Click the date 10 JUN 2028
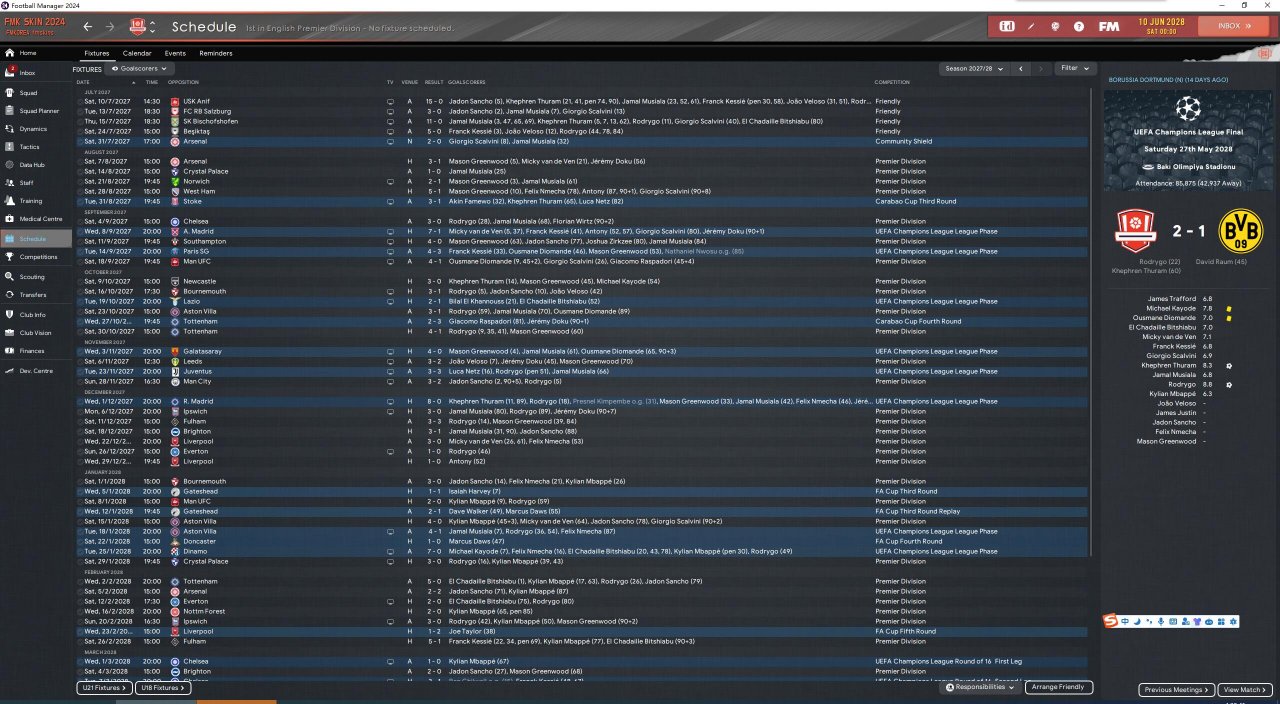 pyautogui.click(x=1163, y=21)
